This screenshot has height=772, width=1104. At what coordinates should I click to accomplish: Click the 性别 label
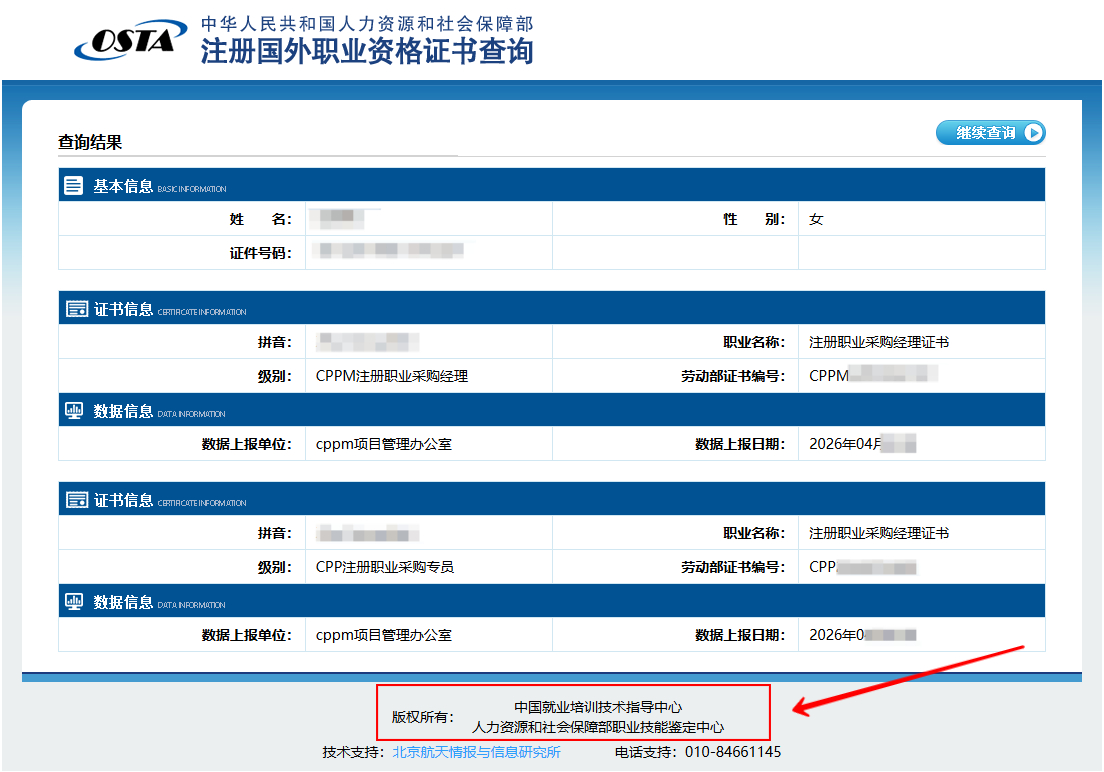754,219
